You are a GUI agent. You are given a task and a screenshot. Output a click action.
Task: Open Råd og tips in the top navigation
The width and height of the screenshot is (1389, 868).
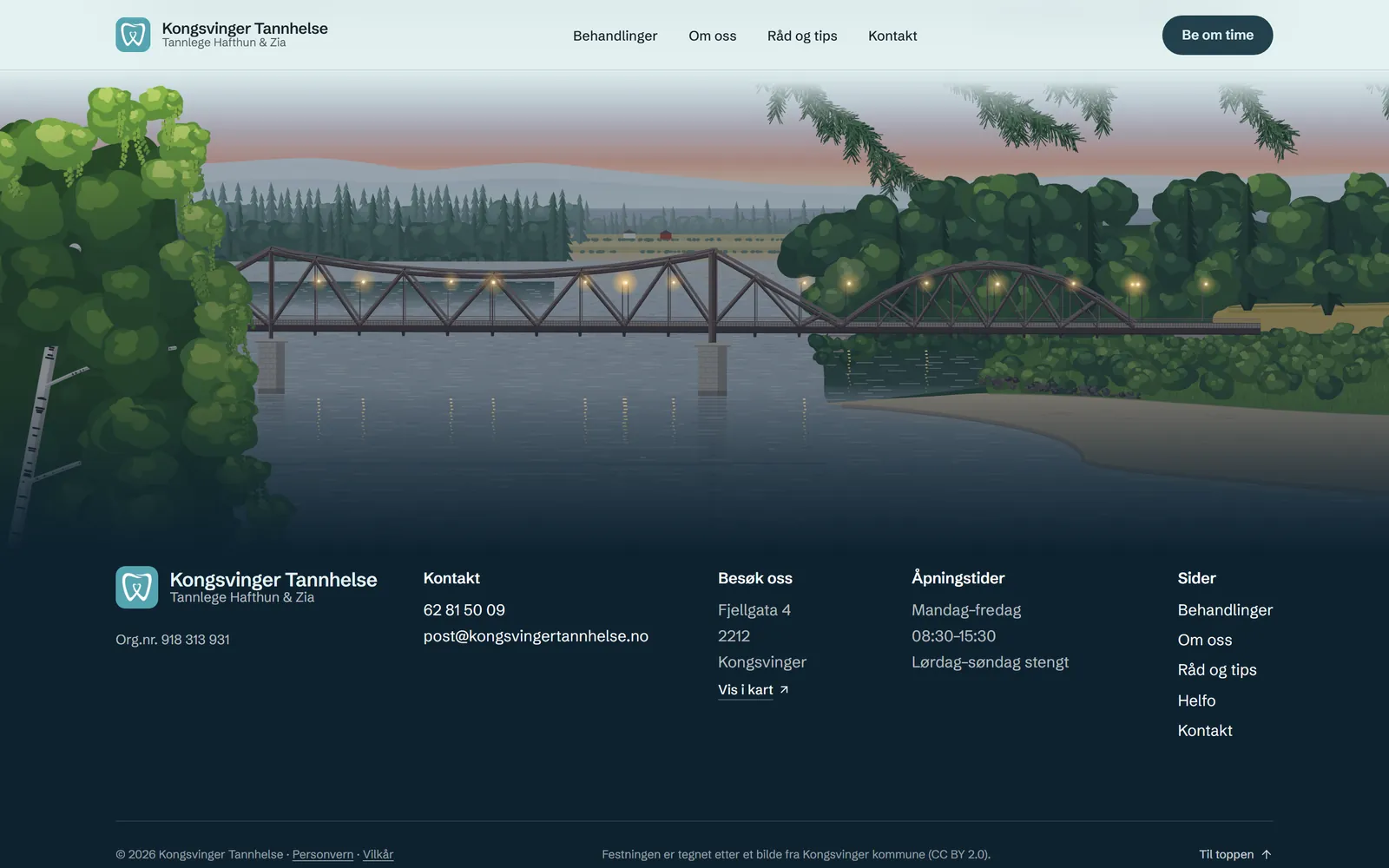[802, 36]
